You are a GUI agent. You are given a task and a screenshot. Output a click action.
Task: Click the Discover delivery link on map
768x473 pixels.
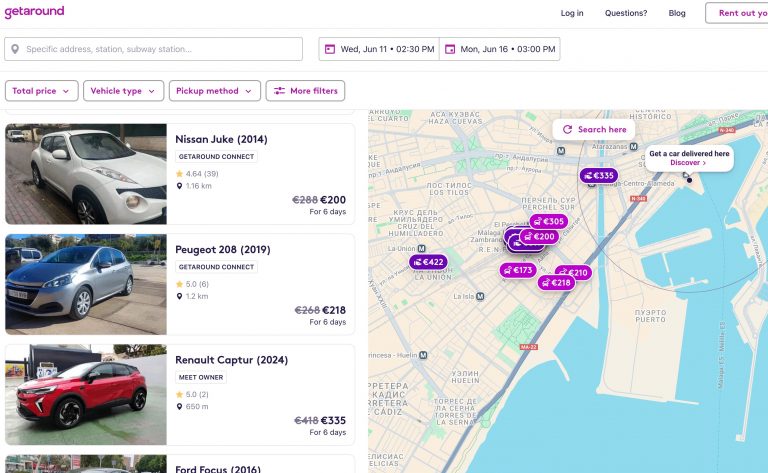click(688, 163)
